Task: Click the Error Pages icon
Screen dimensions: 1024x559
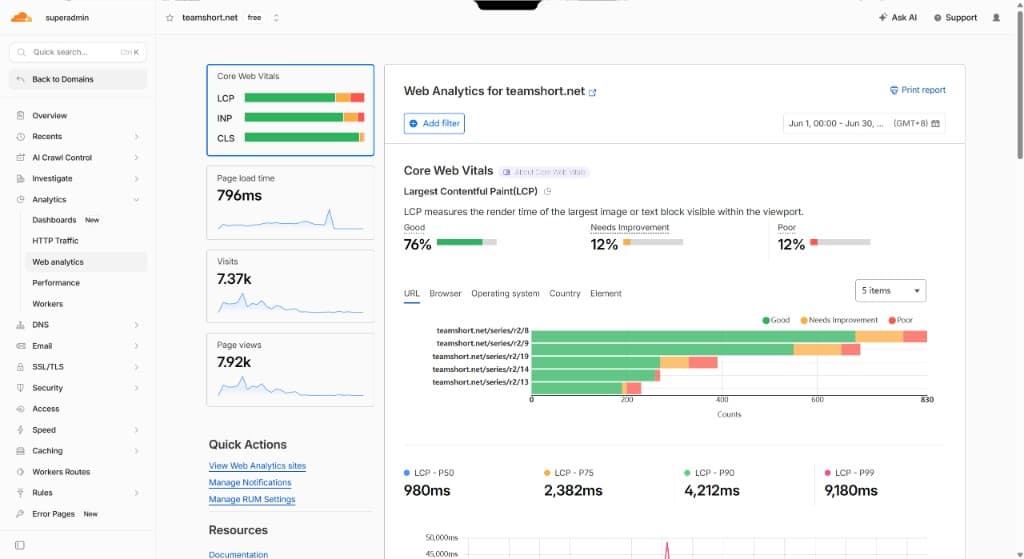Action: click(x=20, y=514)
